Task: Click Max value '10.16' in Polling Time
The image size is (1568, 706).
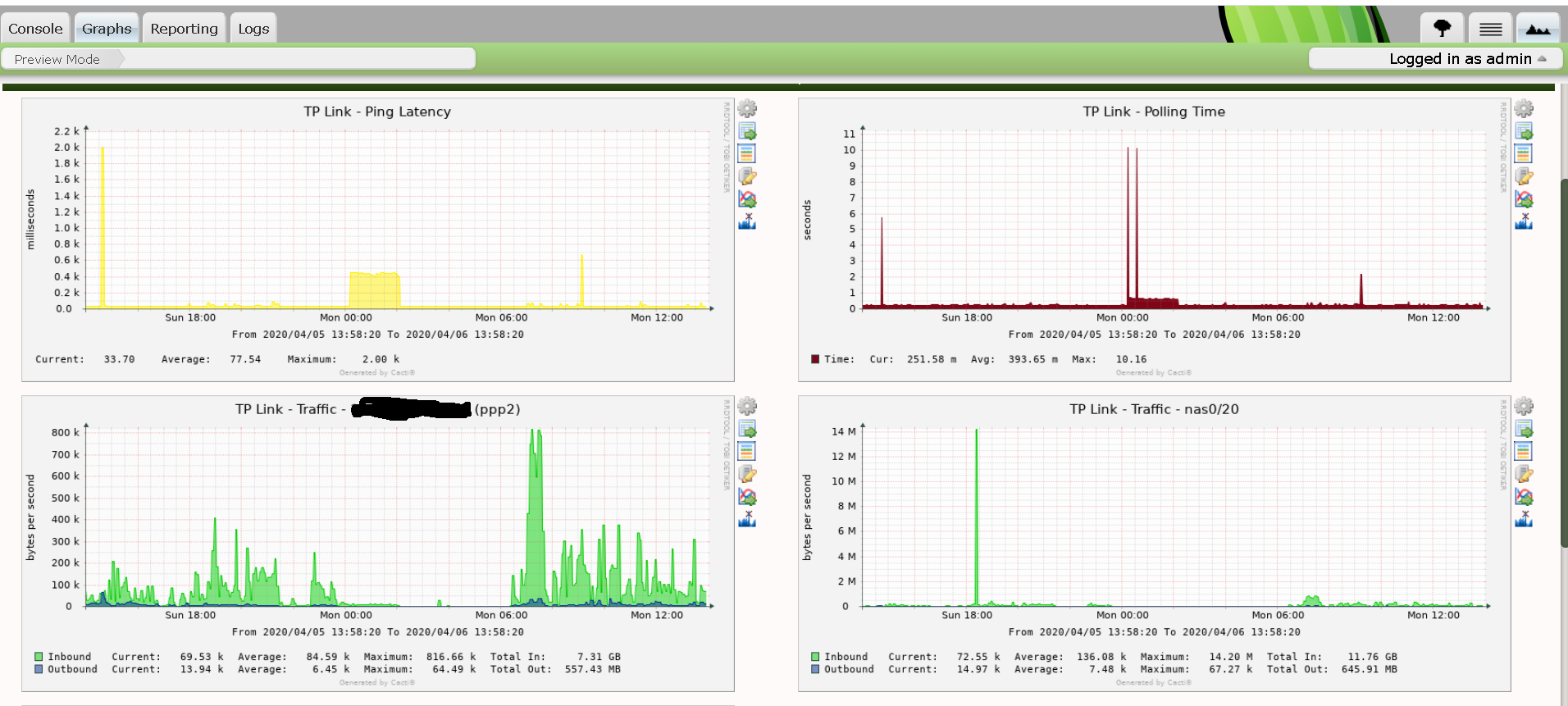Action: point(1131,359)
